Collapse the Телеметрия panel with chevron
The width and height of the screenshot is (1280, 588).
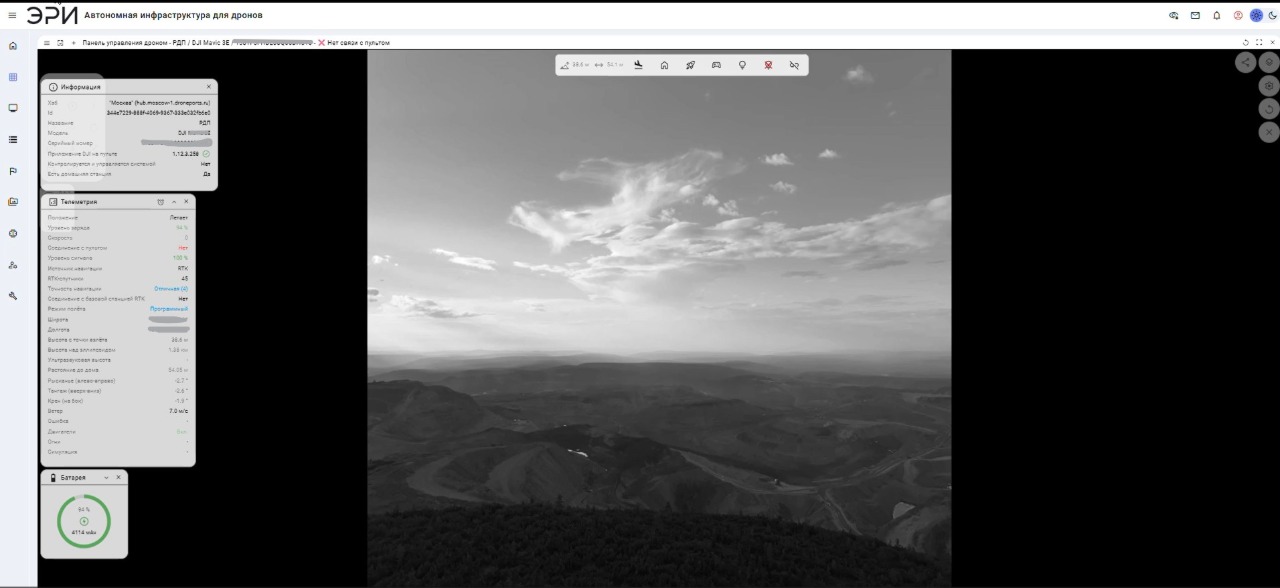point(174,202)
